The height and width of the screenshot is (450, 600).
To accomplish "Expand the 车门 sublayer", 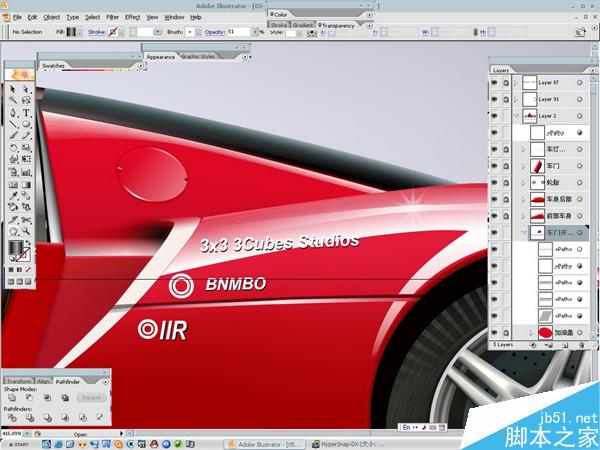I will point(524,165).
